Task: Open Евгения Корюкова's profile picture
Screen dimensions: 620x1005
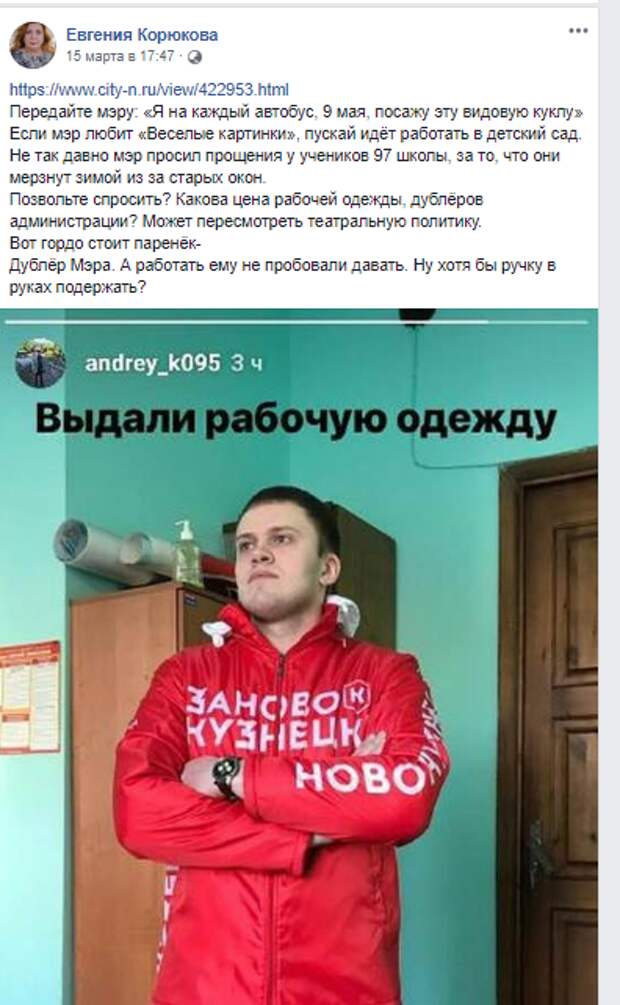Action: [x=32, y=45]
